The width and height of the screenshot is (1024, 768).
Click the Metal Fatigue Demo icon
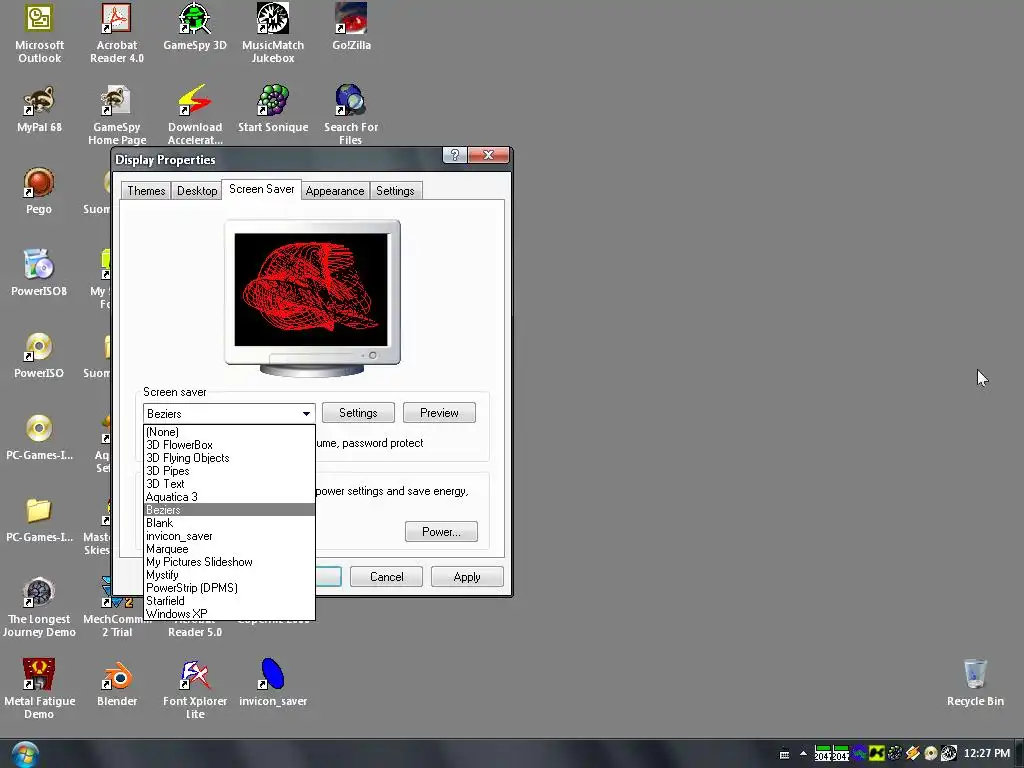click(39, 690)
